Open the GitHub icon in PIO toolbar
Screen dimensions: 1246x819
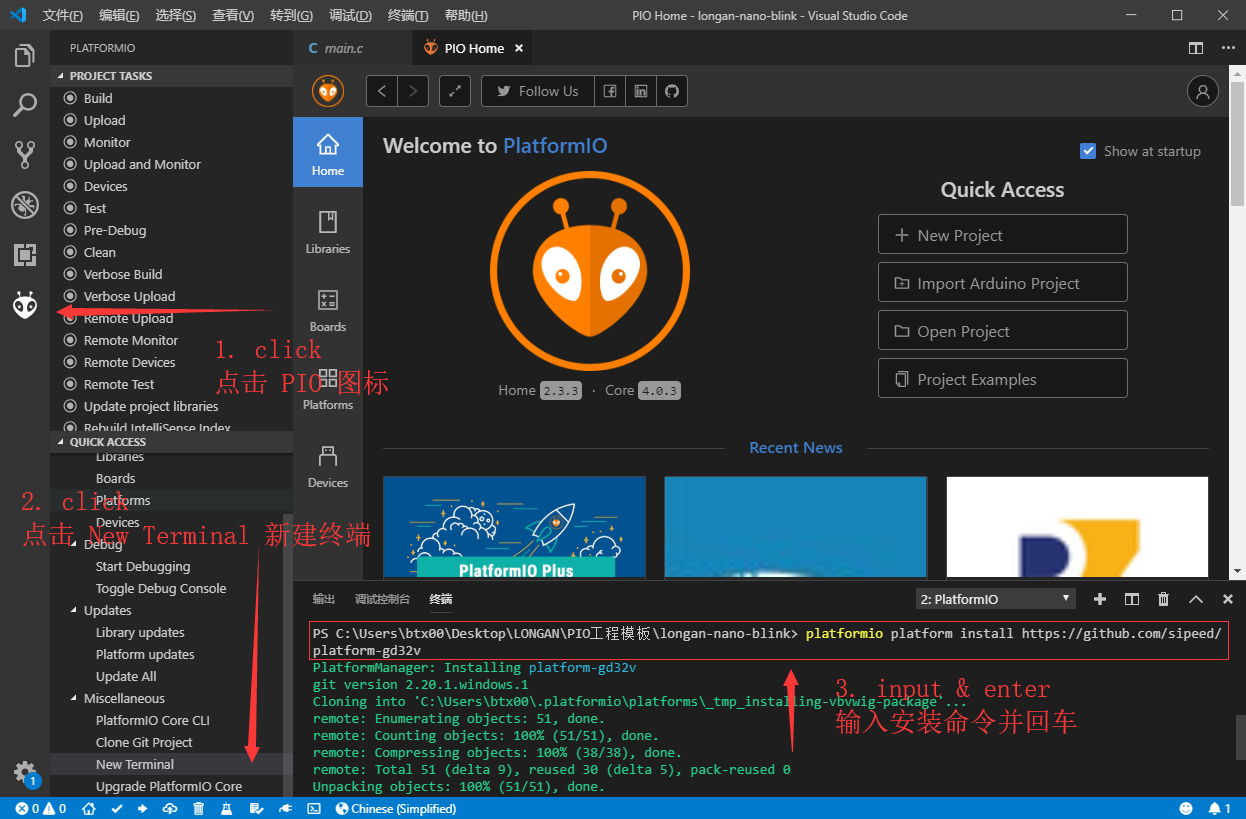[x=672, y=91]
